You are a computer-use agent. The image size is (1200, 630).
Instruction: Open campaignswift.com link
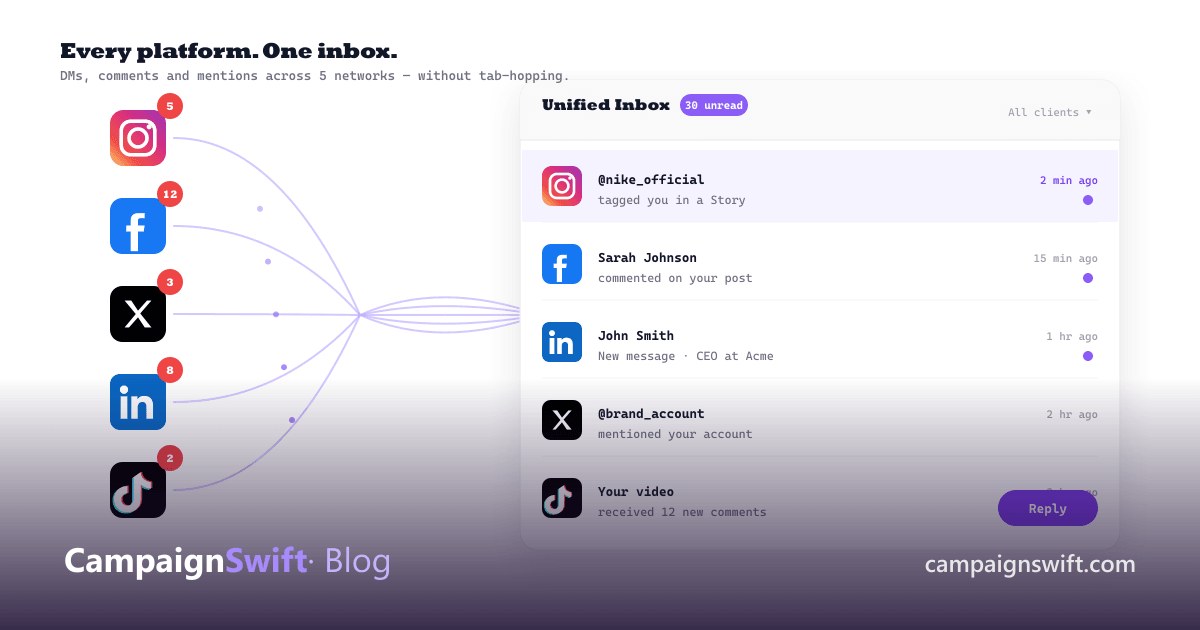[1030, 564]
